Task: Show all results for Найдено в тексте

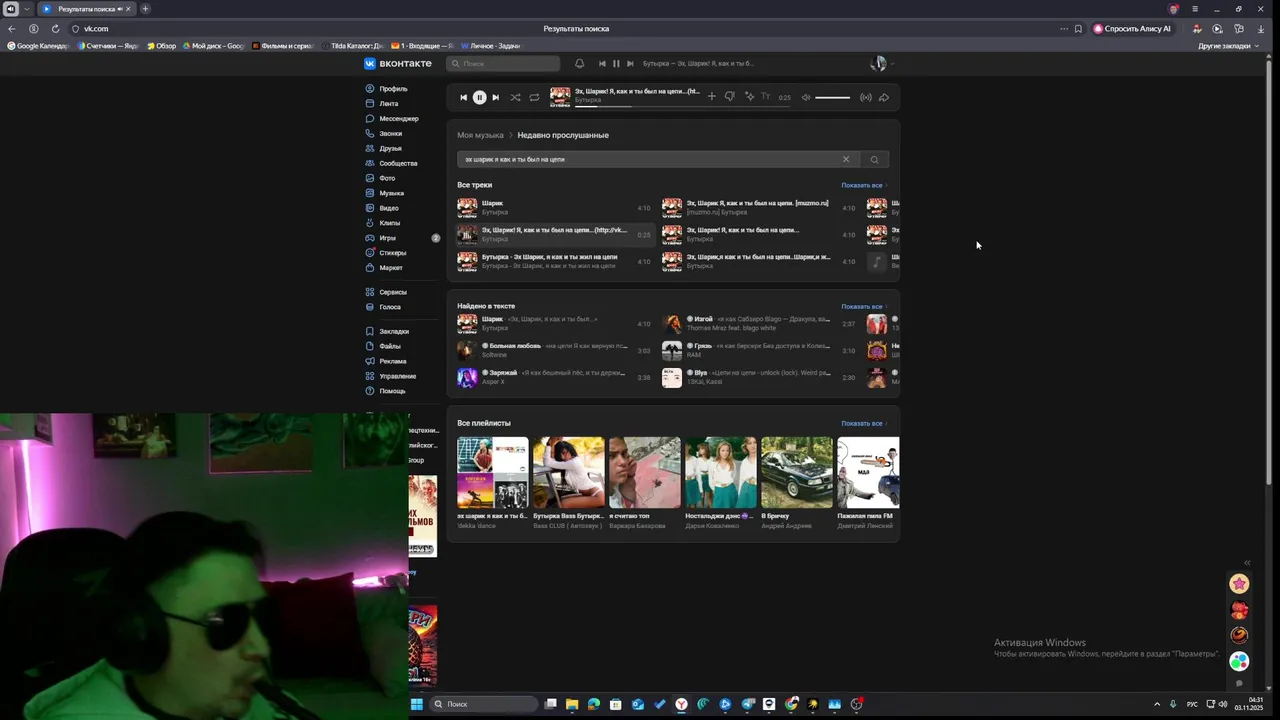Action: point(863,307)
